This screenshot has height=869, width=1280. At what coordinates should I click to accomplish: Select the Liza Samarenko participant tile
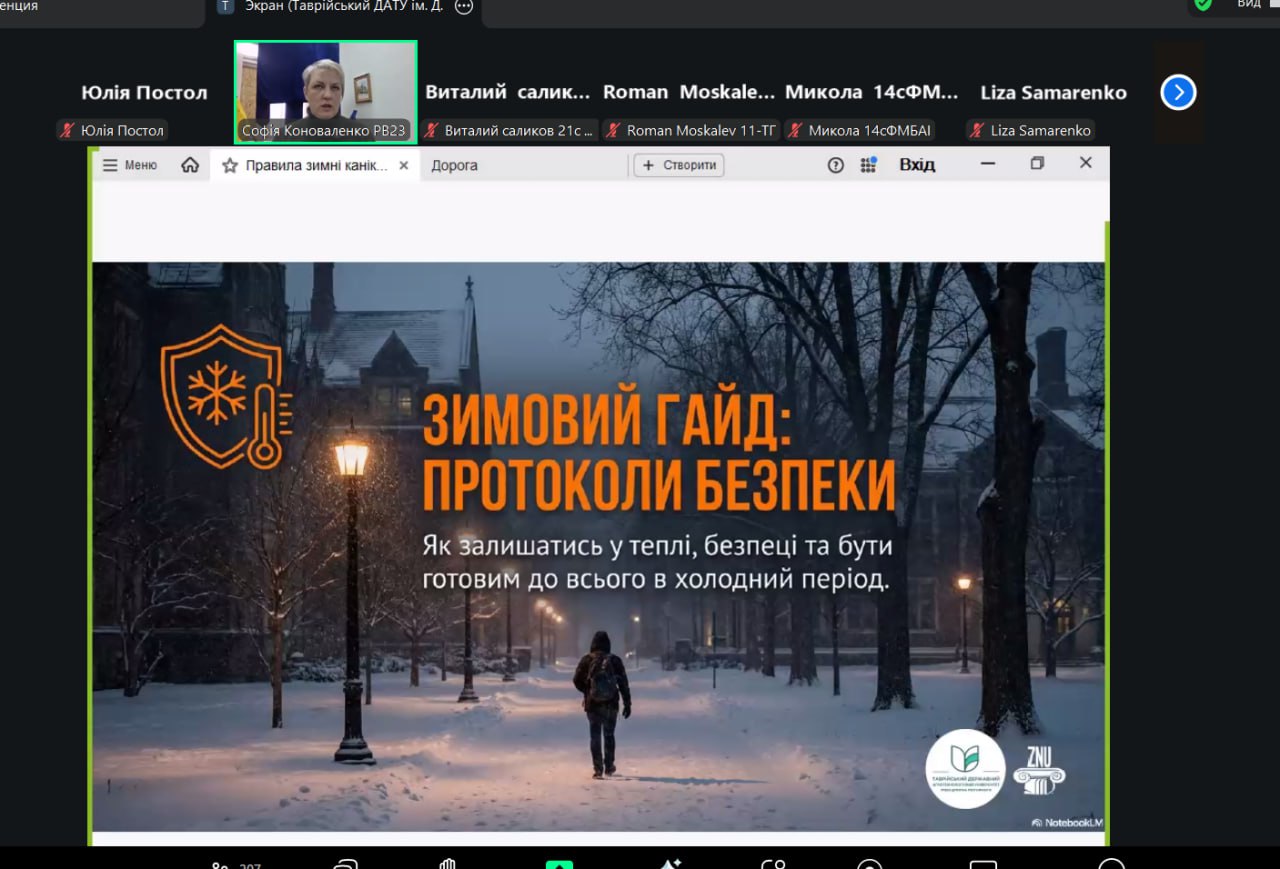click(1053, 93)
